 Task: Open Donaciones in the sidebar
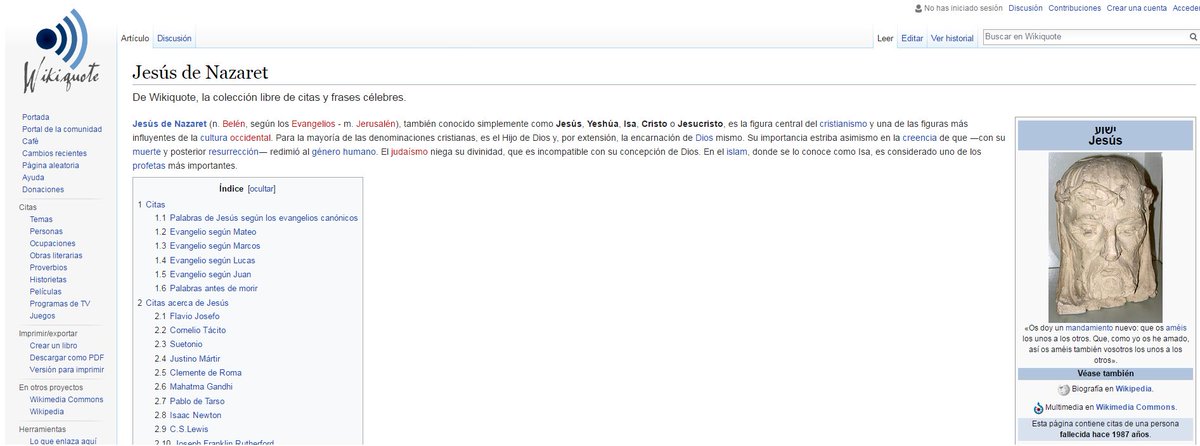pos(43,189)
